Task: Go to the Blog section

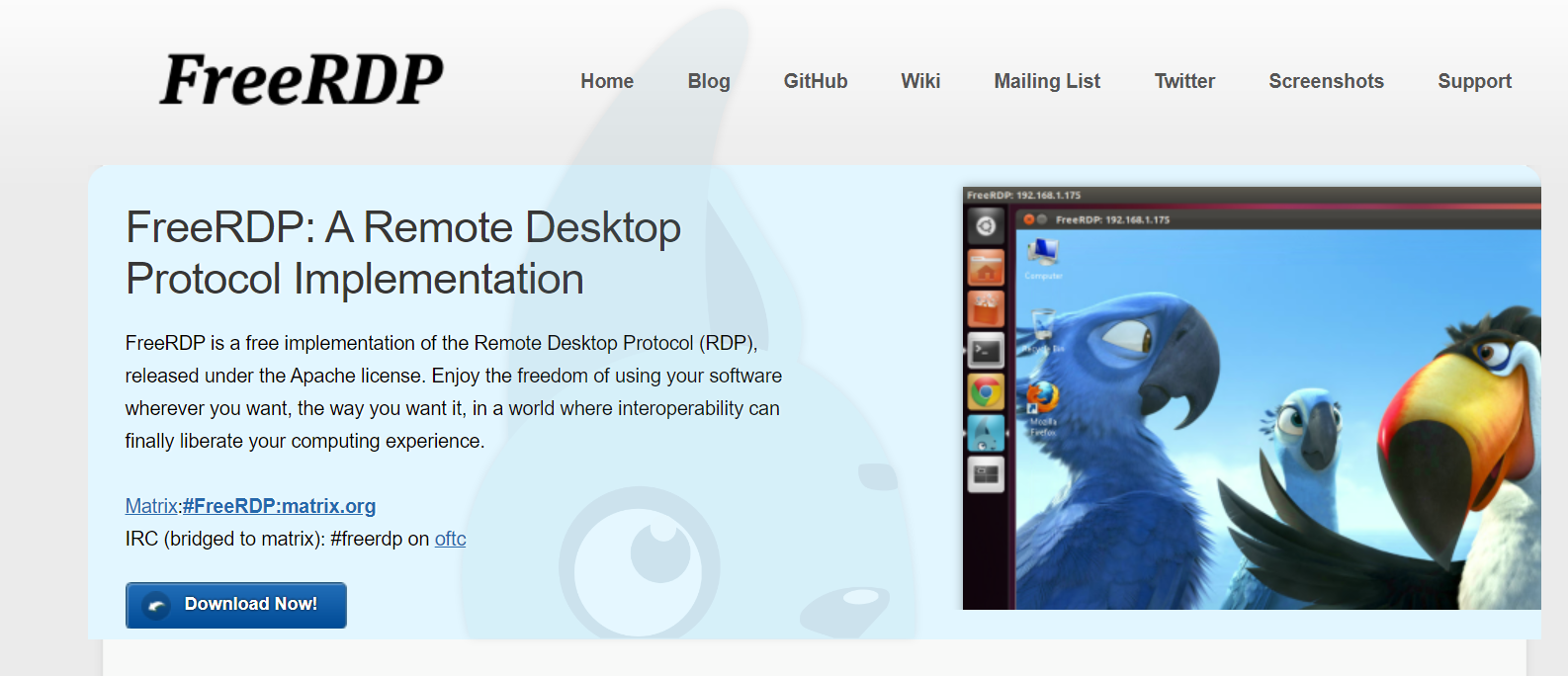Action: 709,81
